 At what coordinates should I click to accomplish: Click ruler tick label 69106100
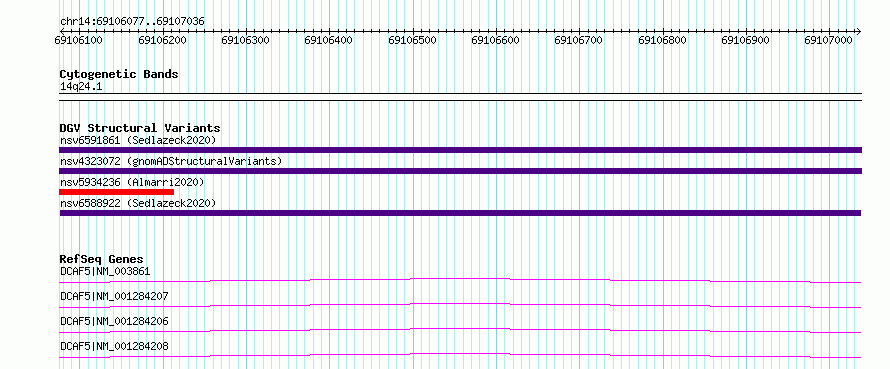click(x=77, y=40)
